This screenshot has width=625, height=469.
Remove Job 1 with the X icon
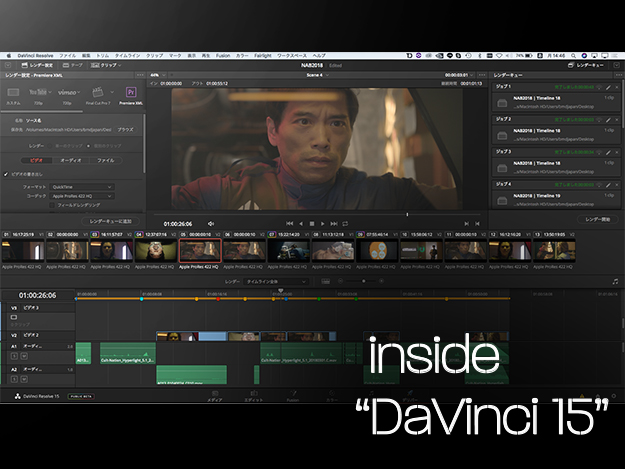click(617, 87)
